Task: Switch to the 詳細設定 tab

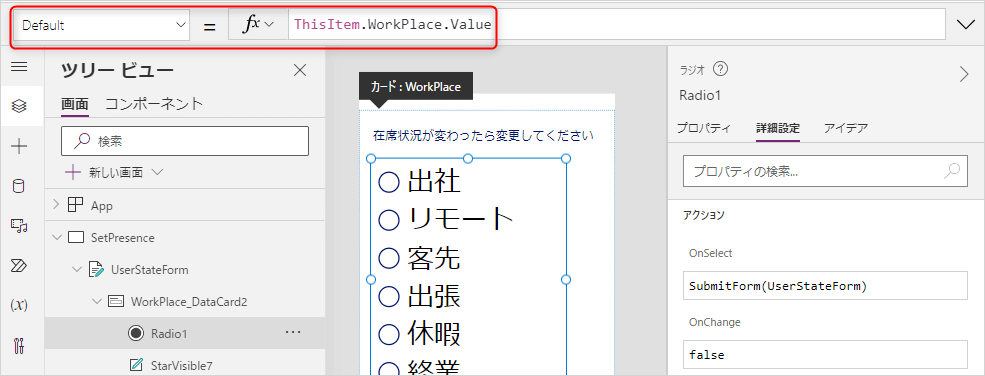Action: coord(778,129)
